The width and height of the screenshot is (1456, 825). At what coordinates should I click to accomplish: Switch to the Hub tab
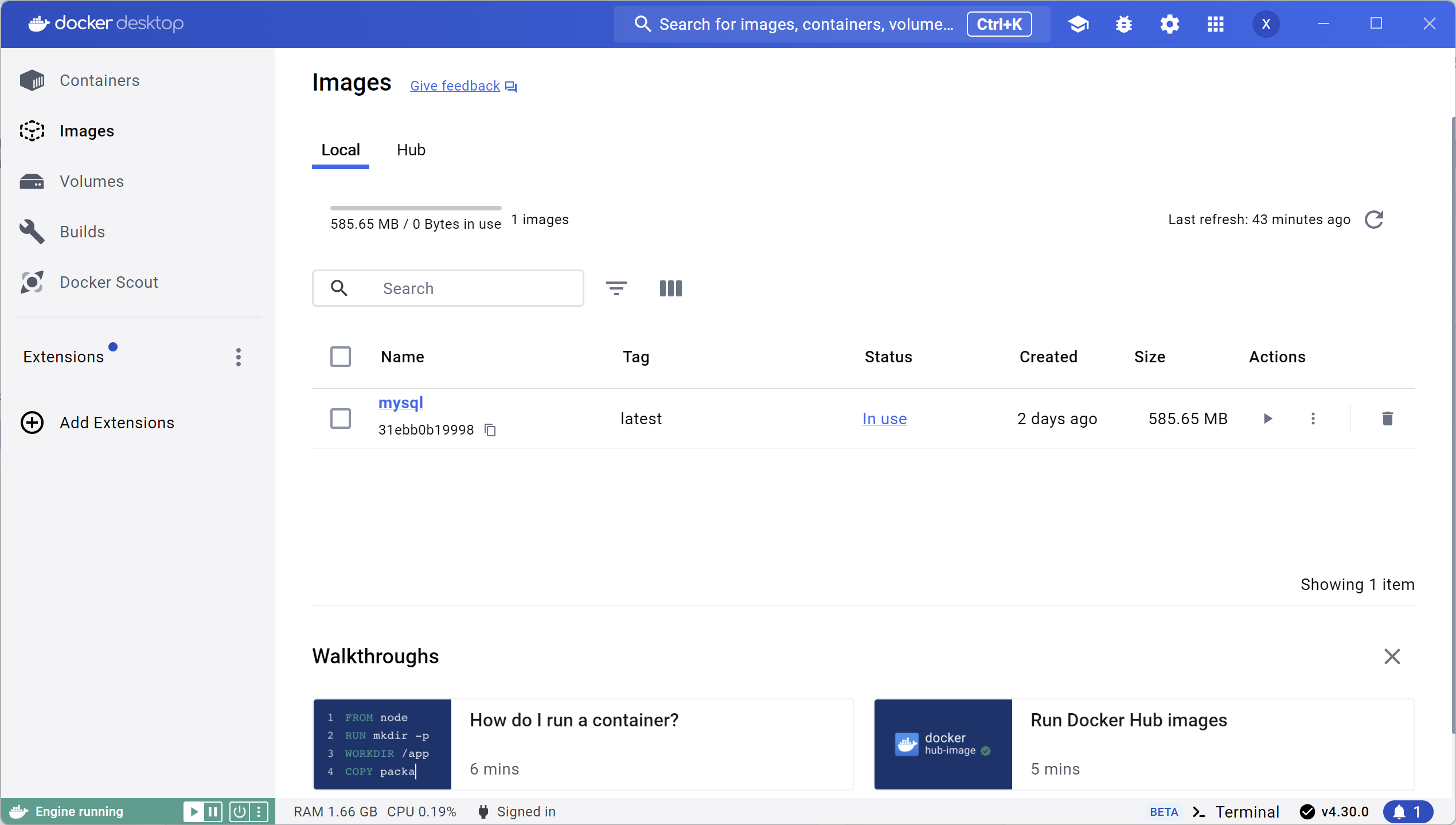tap(411, 150)
